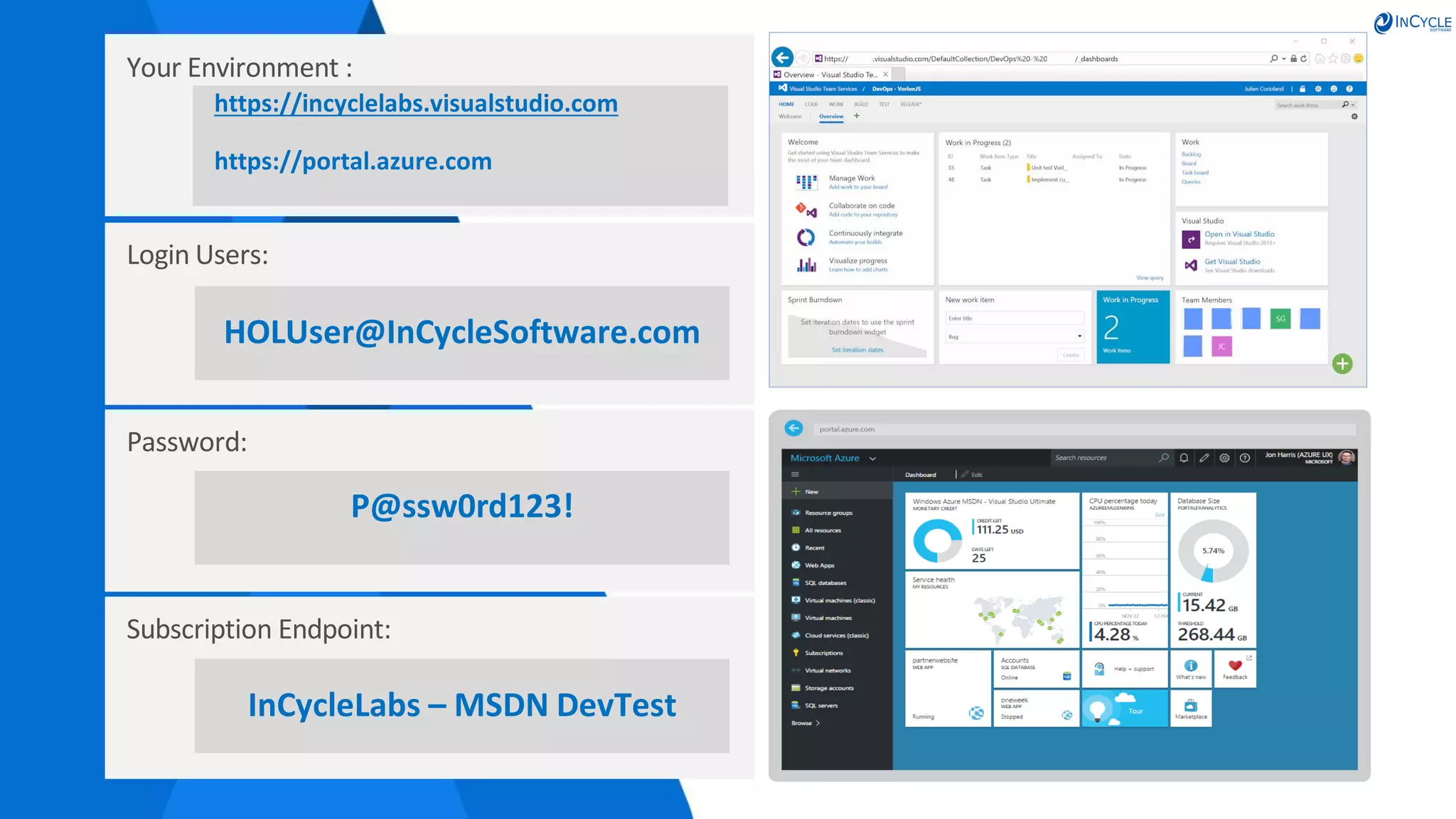Select the JC team member avatar
This screenshot has height=819, width=1456.
click(x=1221, y=346)
